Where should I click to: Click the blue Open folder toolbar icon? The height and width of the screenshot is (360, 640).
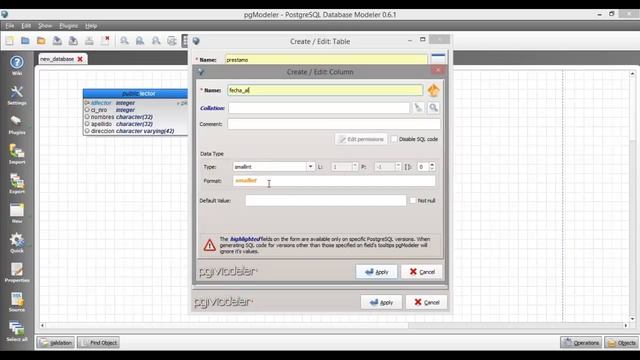25,41
